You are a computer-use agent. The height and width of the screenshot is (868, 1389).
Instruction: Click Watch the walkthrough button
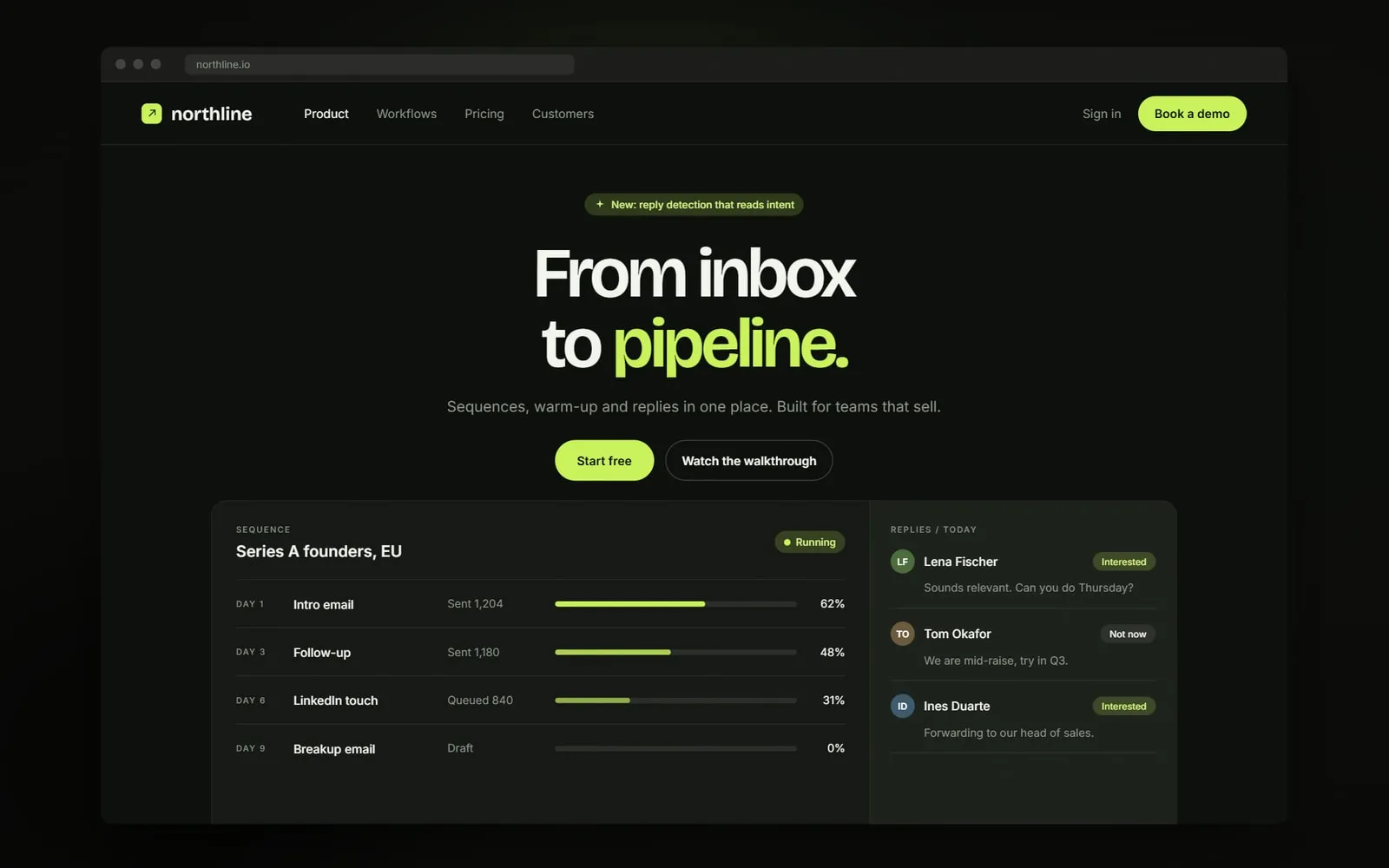click(748, 460)
